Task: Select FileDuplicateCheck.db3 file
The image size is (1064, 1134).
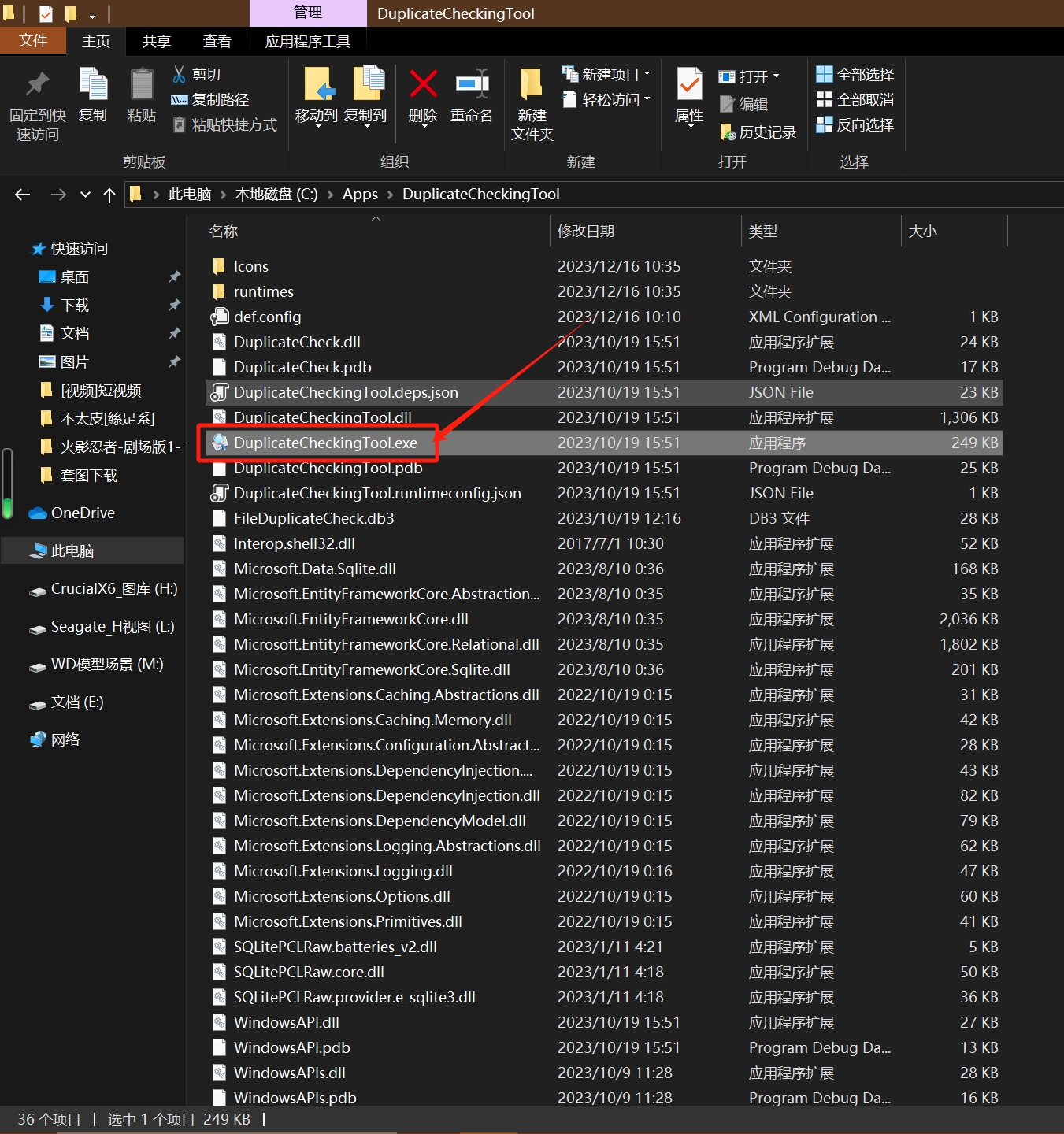Action: (603, 518)
